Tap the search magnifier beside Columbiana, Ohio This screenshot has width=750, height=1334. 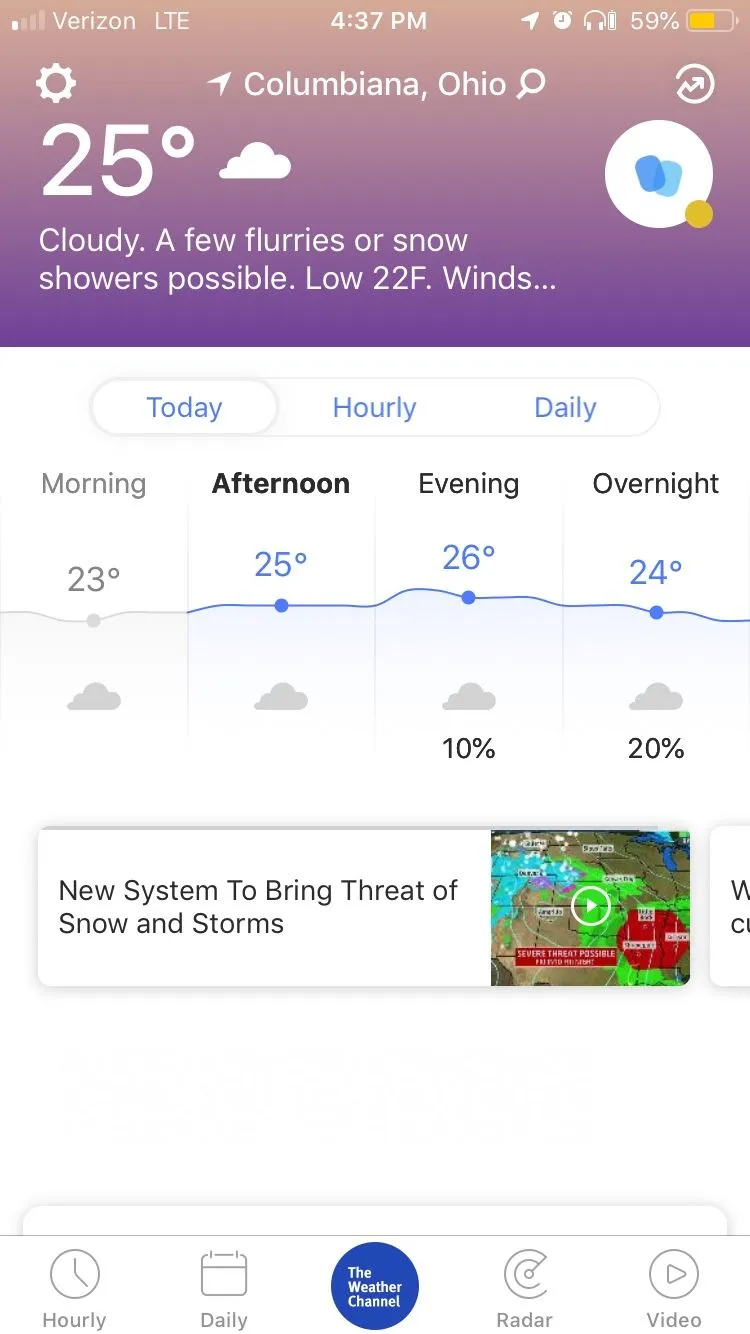(x=531, y=84)
